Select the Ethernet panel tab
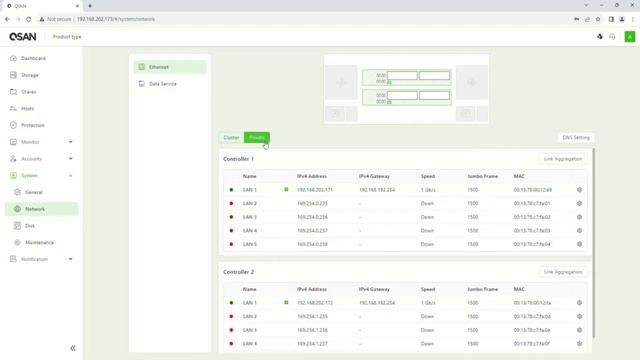Image resolution: width=640 pixels, height=360 pixels. (170, 67)
